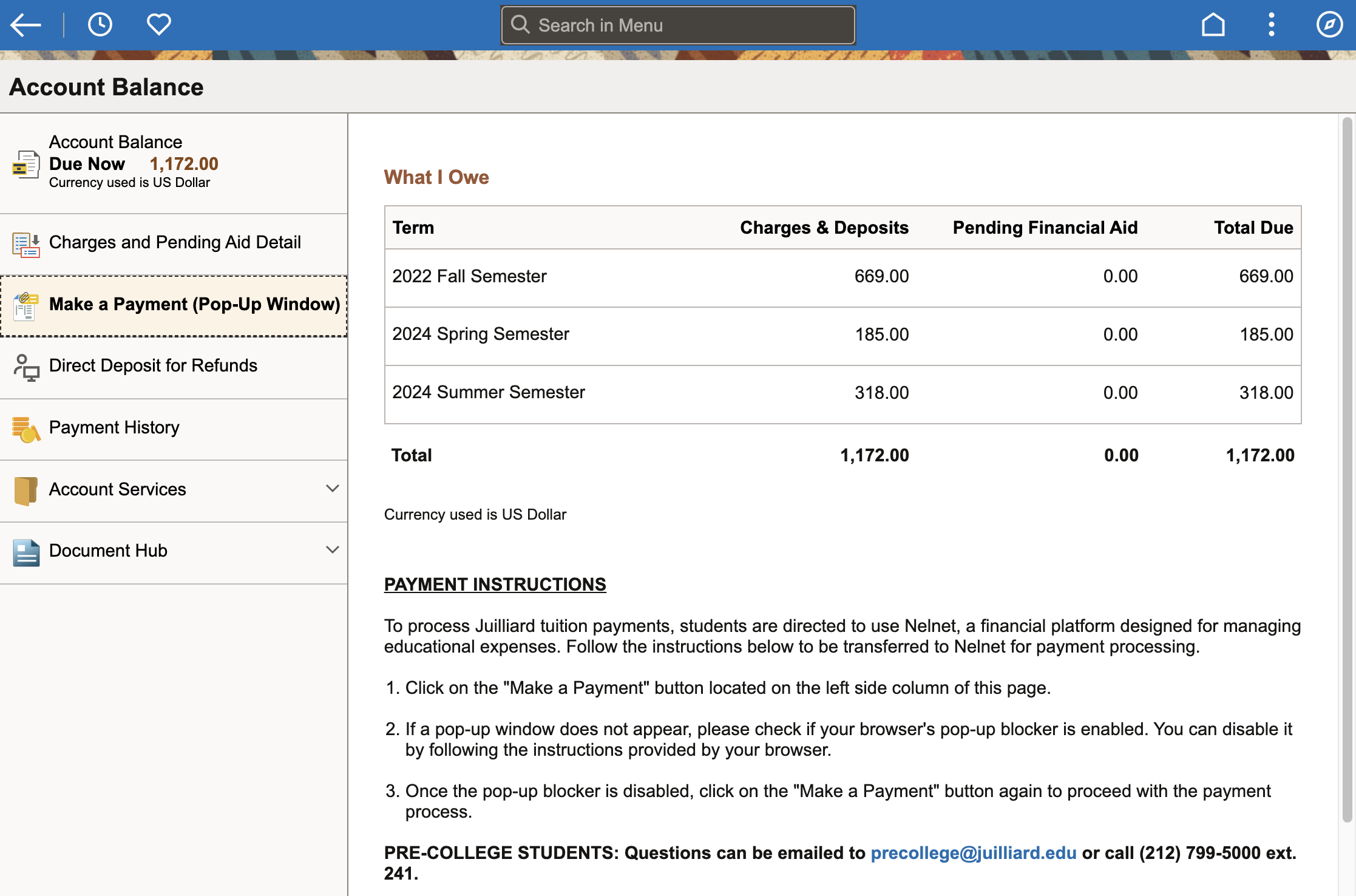Open Payment History page
This screenshot has width=1356, height=896.
pyautogui.click(x=174, y=429)
